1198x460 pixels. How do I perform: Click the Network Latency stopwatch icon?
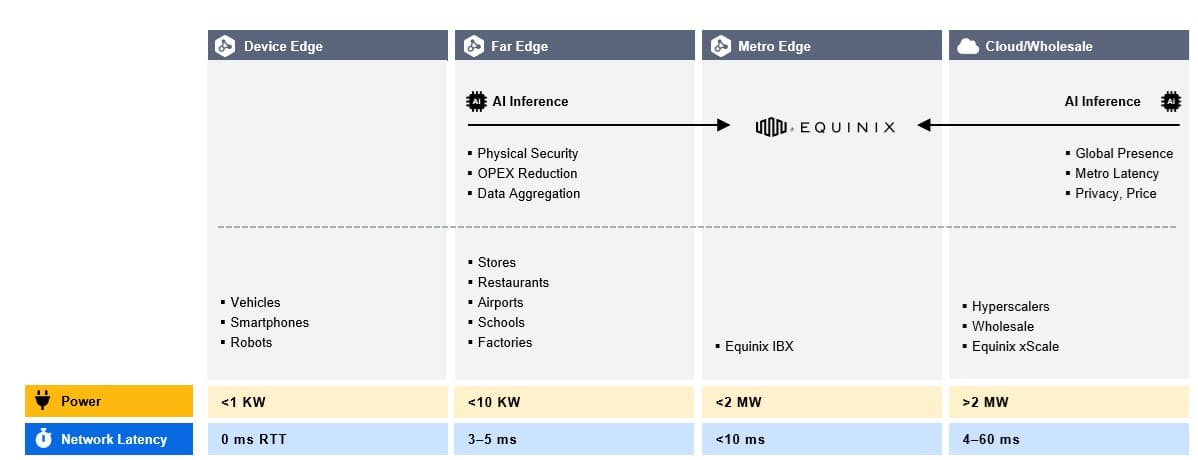pyautogui.click(x=43, y=439)
